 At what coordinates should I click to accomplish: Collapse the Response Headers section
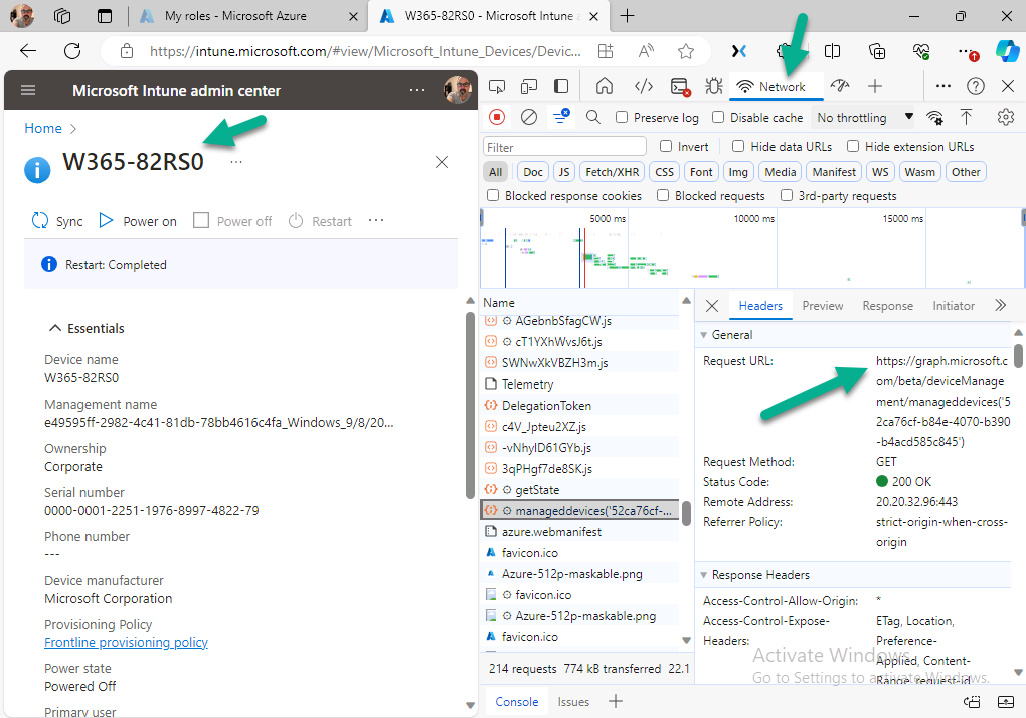pyautogui.click(x=703, y=575)
